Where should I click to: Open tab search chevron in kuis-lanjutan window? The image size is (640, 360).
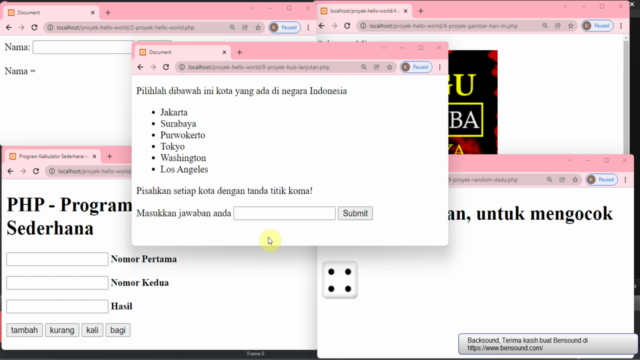click(x=384, y=48)
